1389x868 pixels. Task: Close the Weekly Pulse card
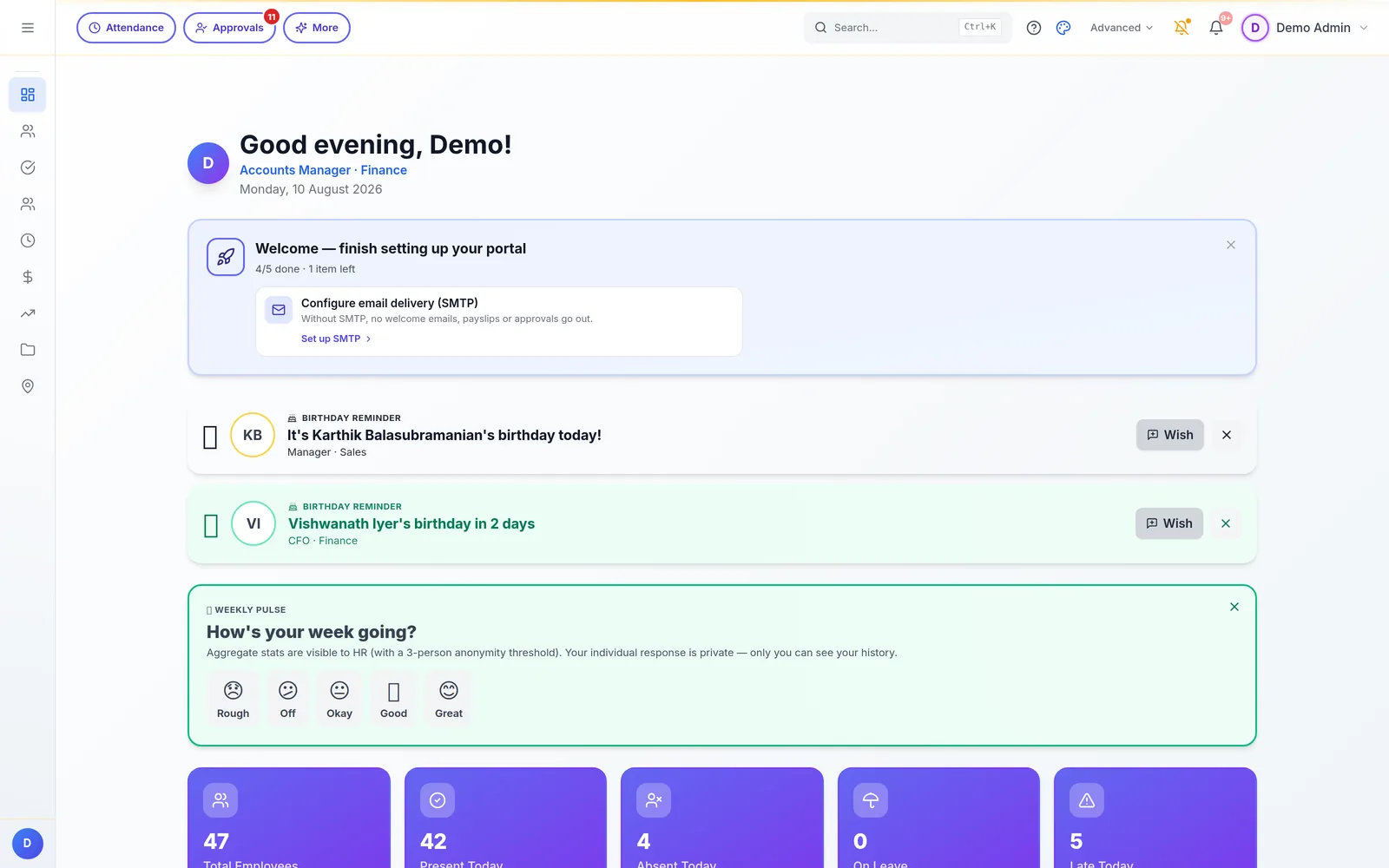coord(1234,607)
